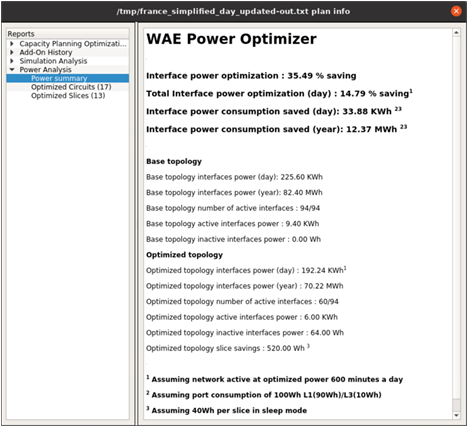
Task: Click Optimized topology slice savings line
Action: (228, 348)
